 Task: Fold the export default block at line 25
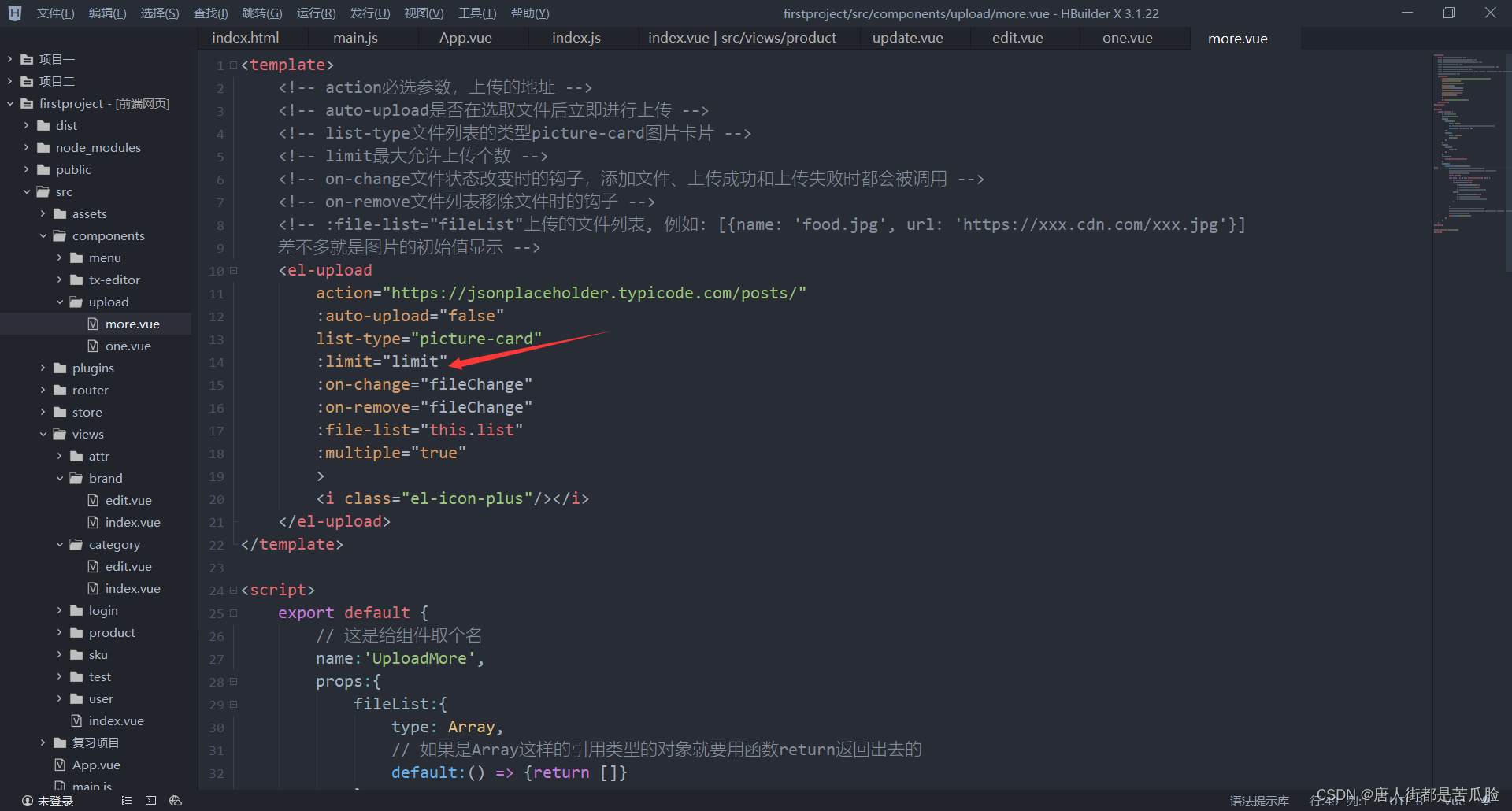tap(233, 613)
